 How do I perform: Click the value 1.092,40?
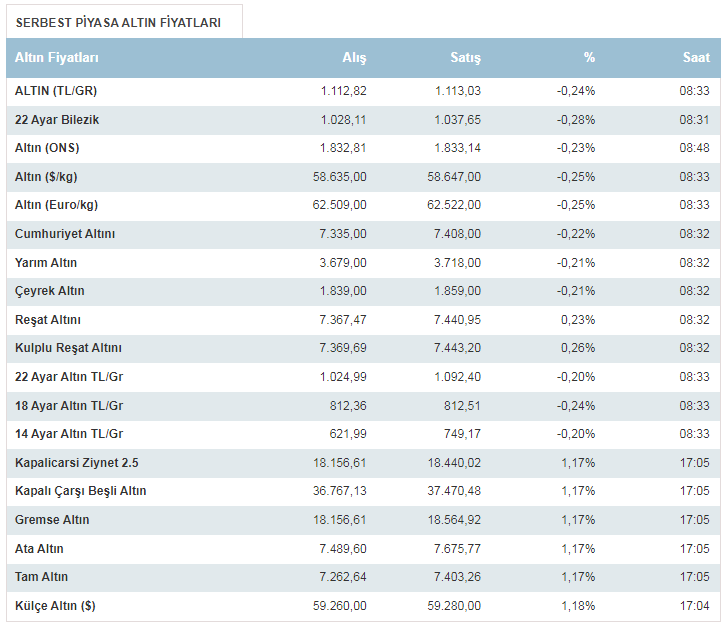(457, 377)
